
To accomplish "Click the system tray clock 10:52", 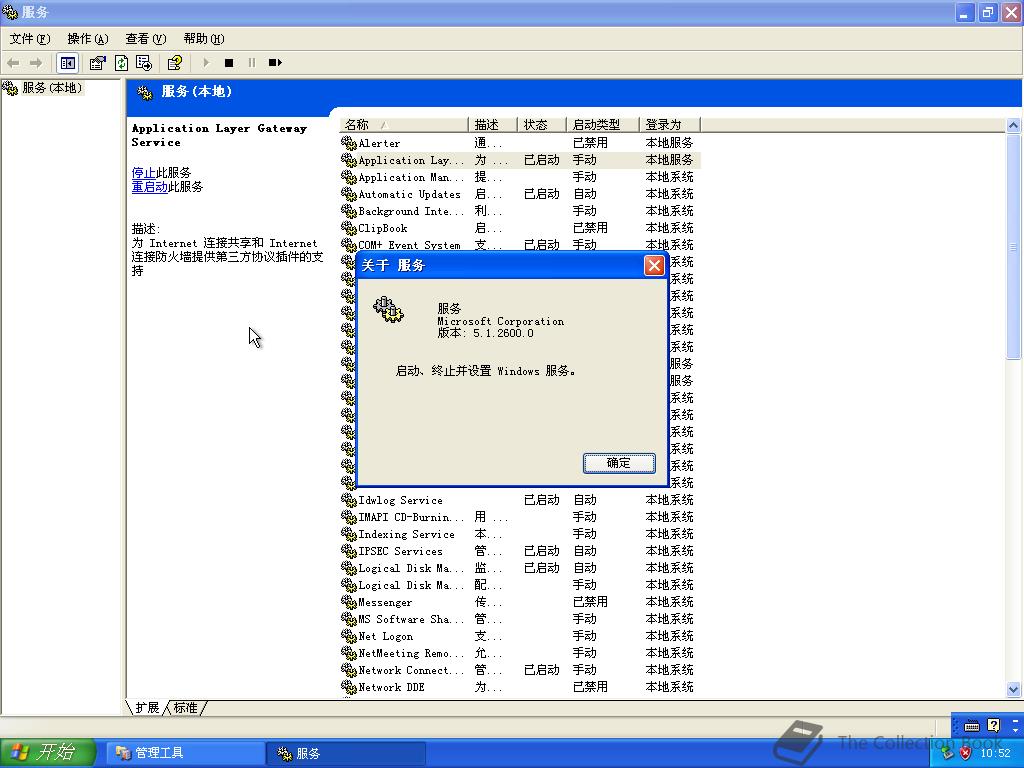I will point(995,753).
